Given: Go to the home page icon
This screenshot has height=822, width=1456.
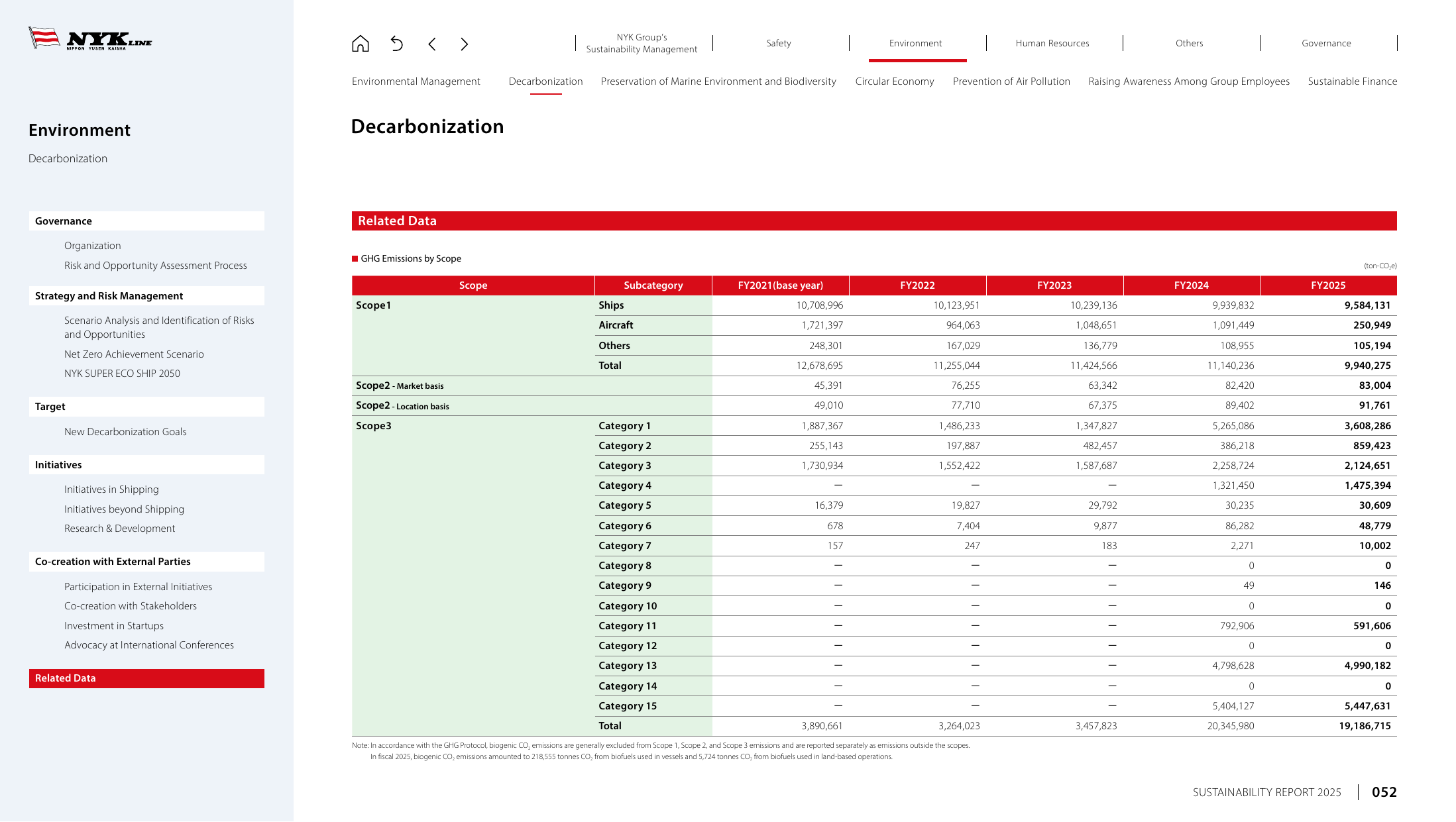Looking at the screenshot, I should pos(360,44).
